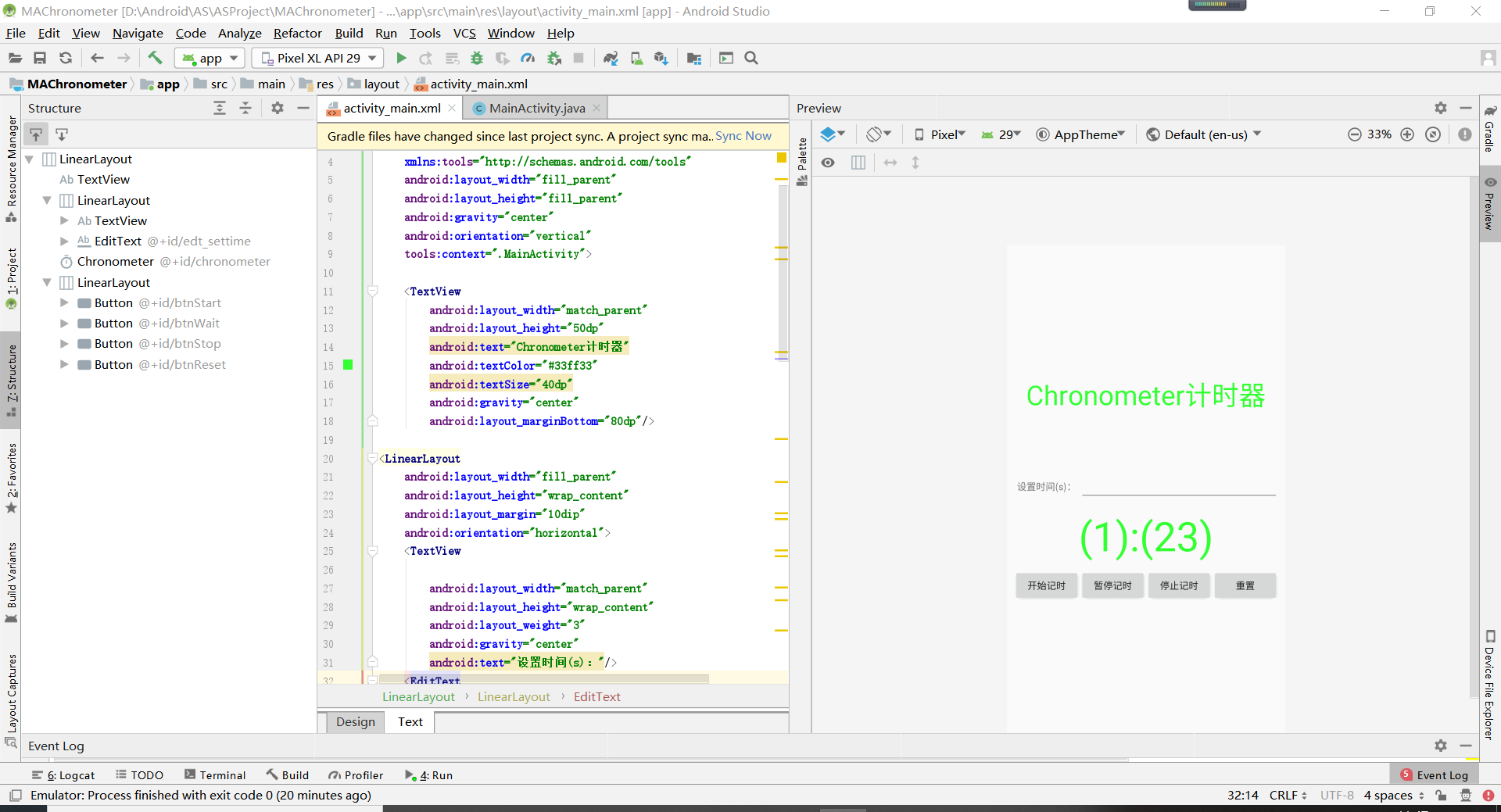1501x812 pixels.
Task: Toggle preview zoom to fit
Action: pos(1433,134)
